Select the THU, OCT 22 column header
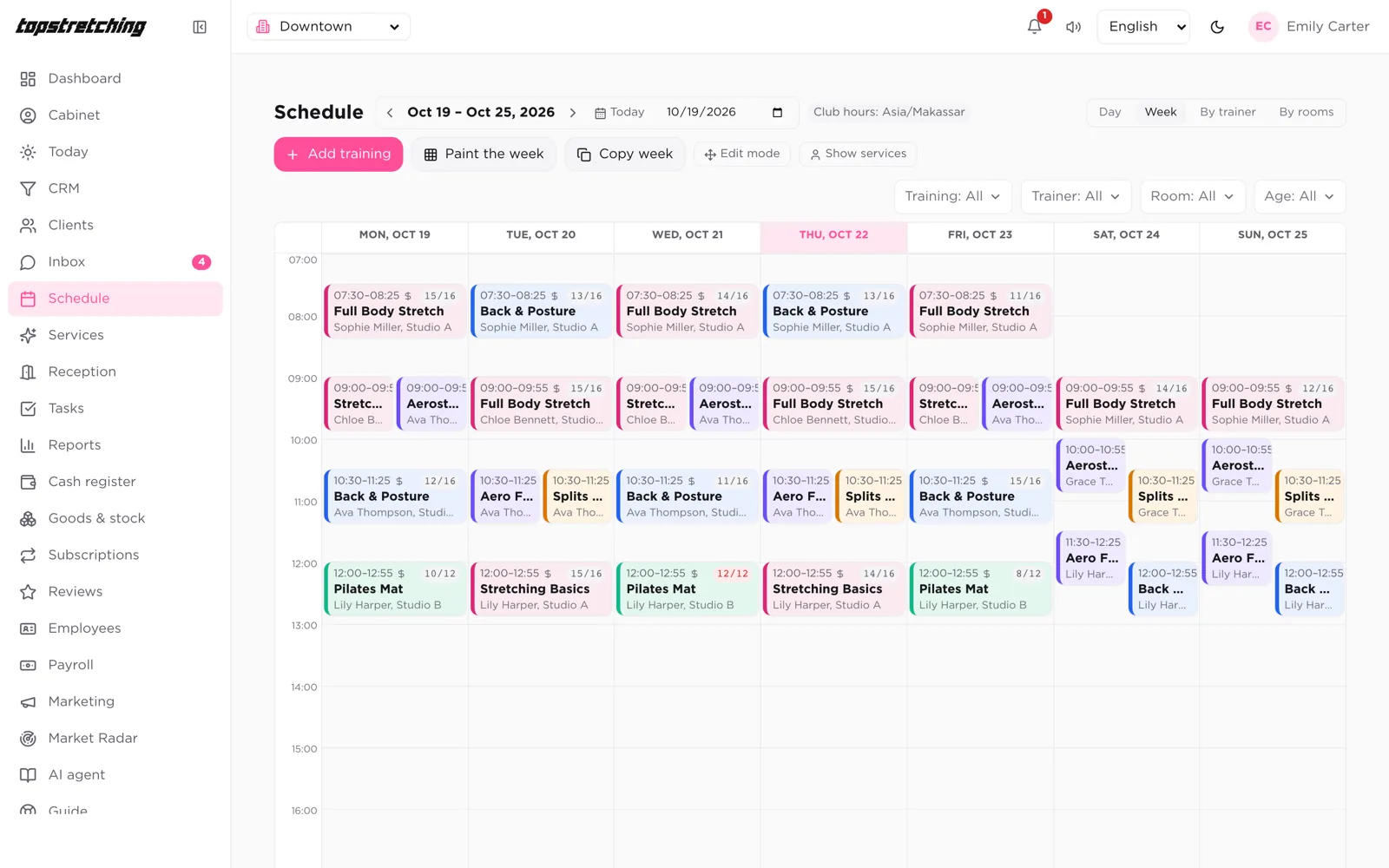The height and width of the screenshot is (868, 1389). [833, 235]
